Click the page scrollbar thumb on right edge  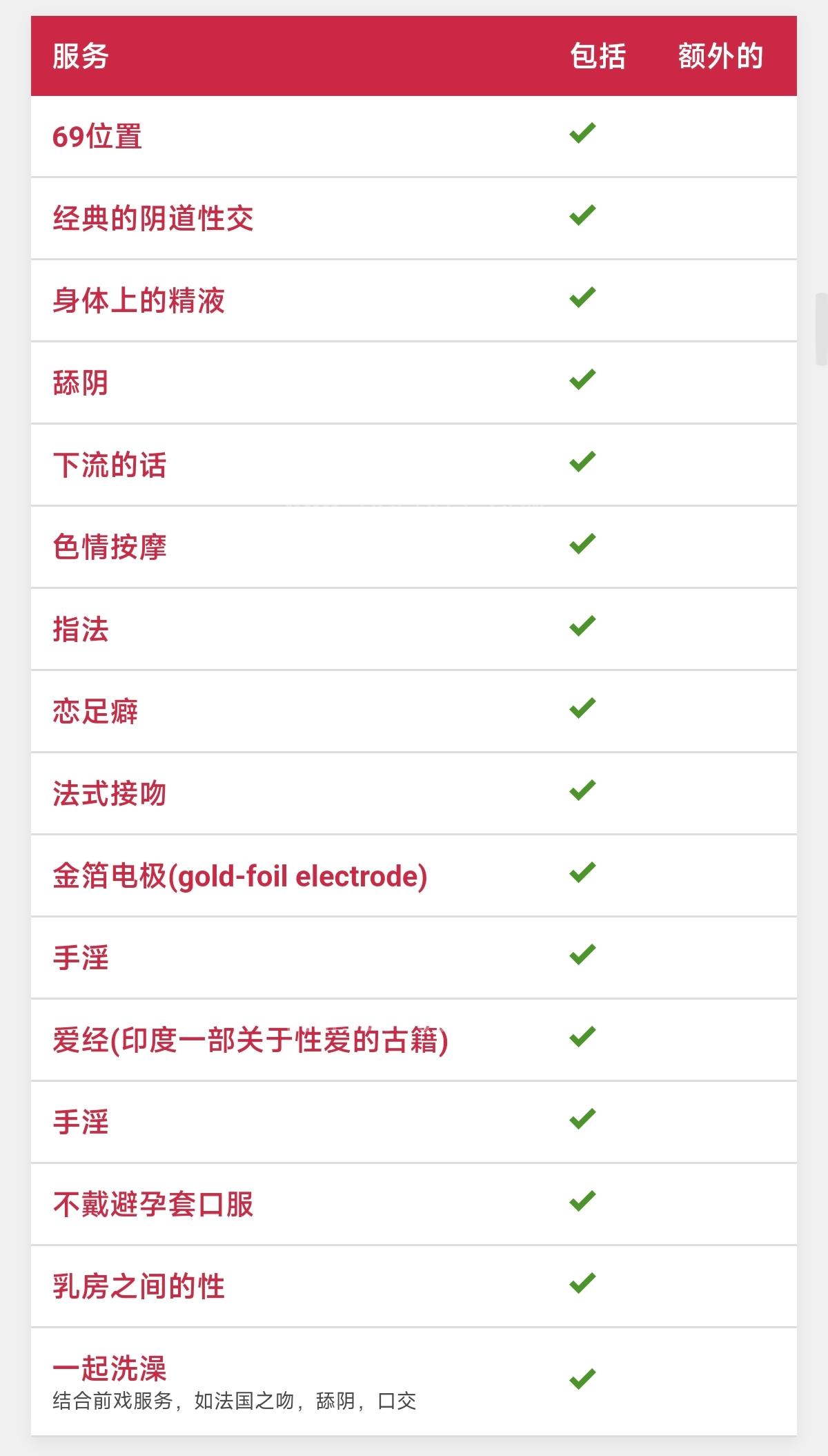click(x=822, y=329)
